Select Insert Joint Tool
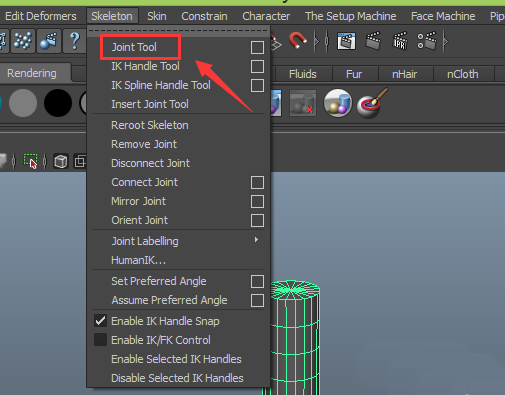 (x=150, y=104)
